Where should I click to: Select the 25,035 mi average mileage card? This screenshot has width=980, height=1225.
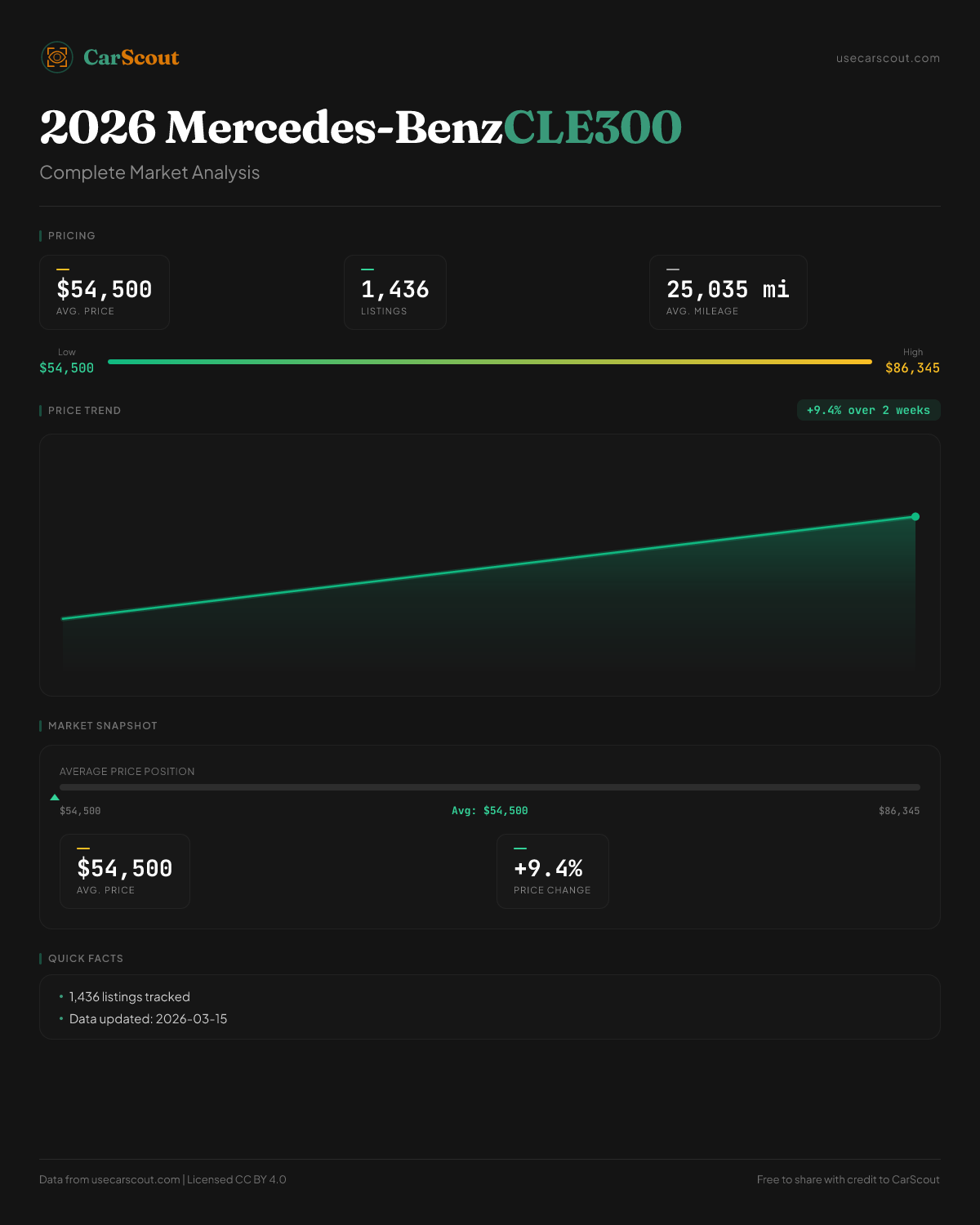(x=728, y=292)
